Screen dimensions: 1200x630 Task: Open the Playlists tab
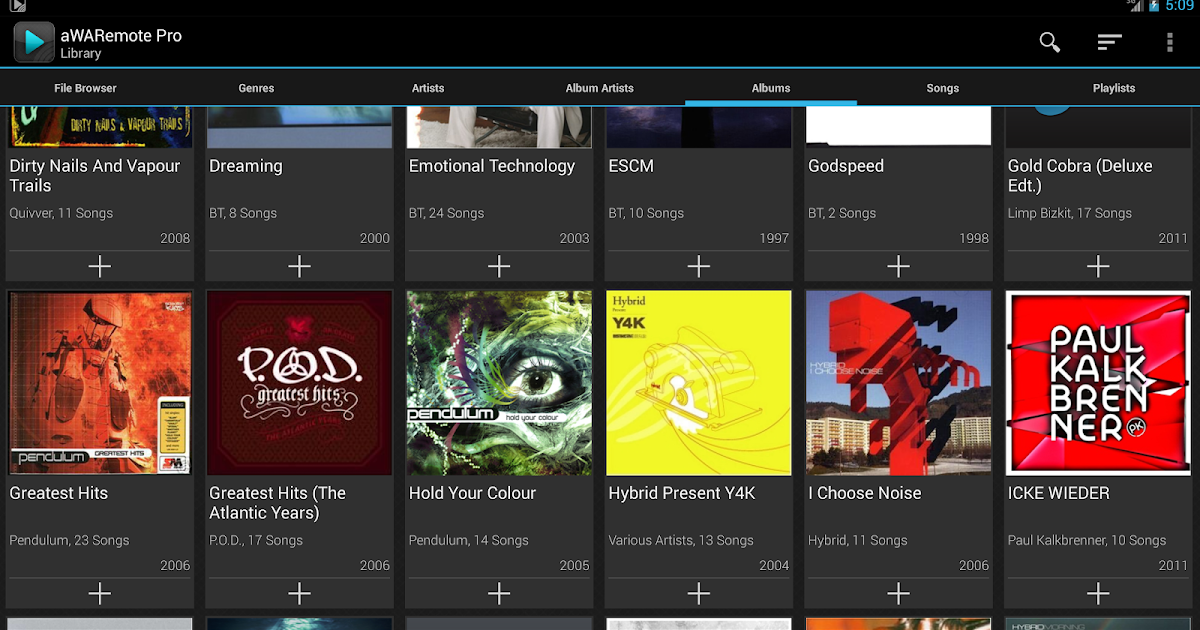(x=1114, y=88)
